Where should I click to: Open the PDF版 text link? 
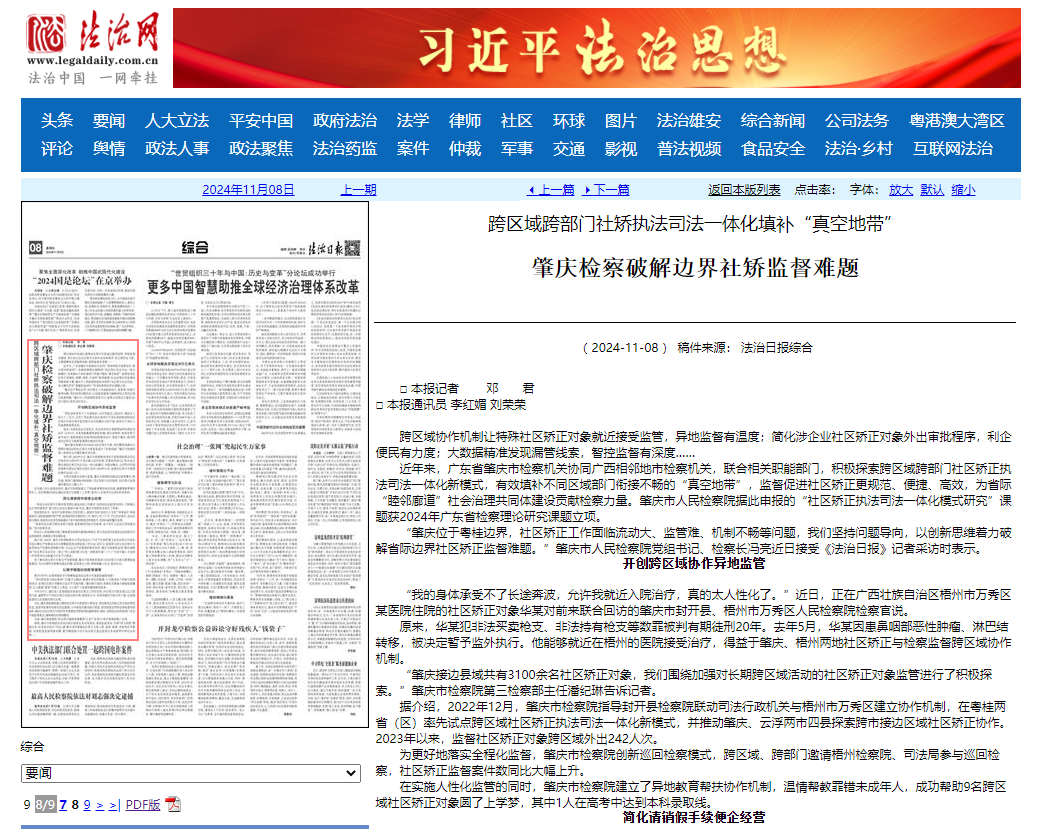(143, 805)
